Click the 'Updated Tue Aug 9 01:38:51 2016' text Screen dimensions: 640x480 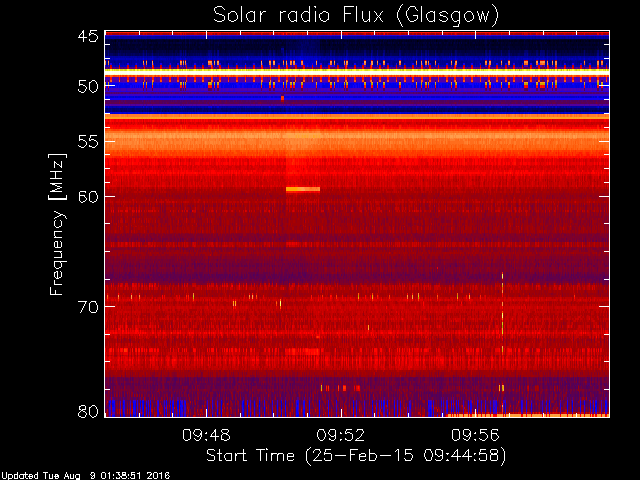[85, 476]
